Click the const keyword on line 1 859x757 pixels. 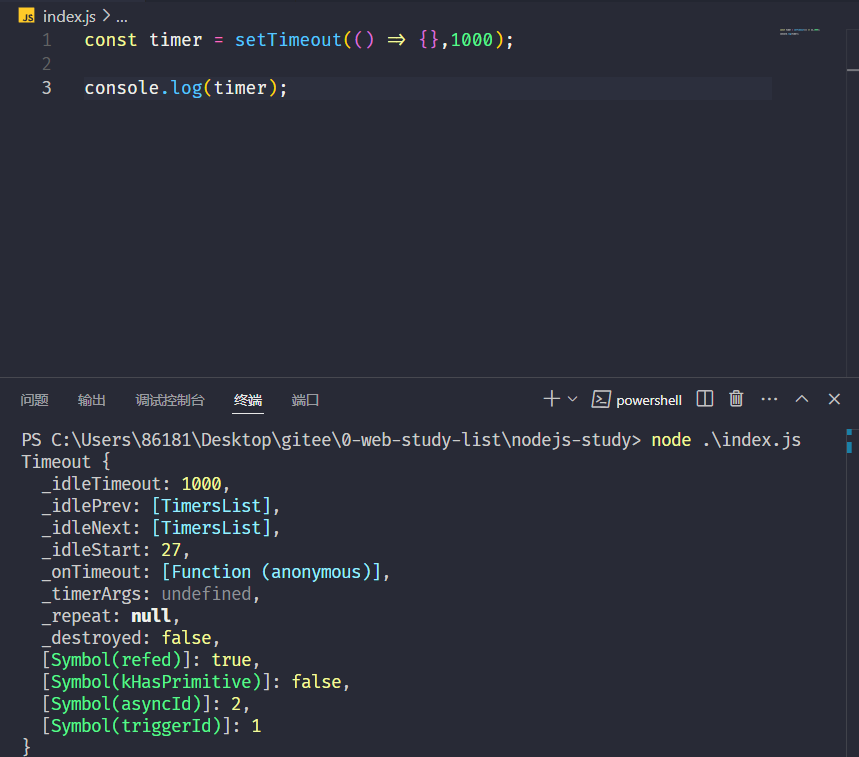(111, 40)
